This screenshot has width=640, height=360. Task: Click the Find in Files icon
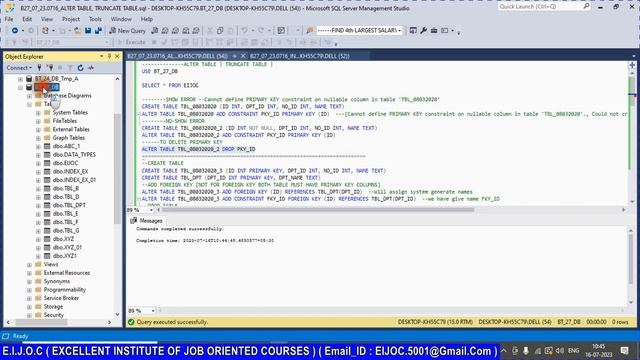[x=310, y=31]
